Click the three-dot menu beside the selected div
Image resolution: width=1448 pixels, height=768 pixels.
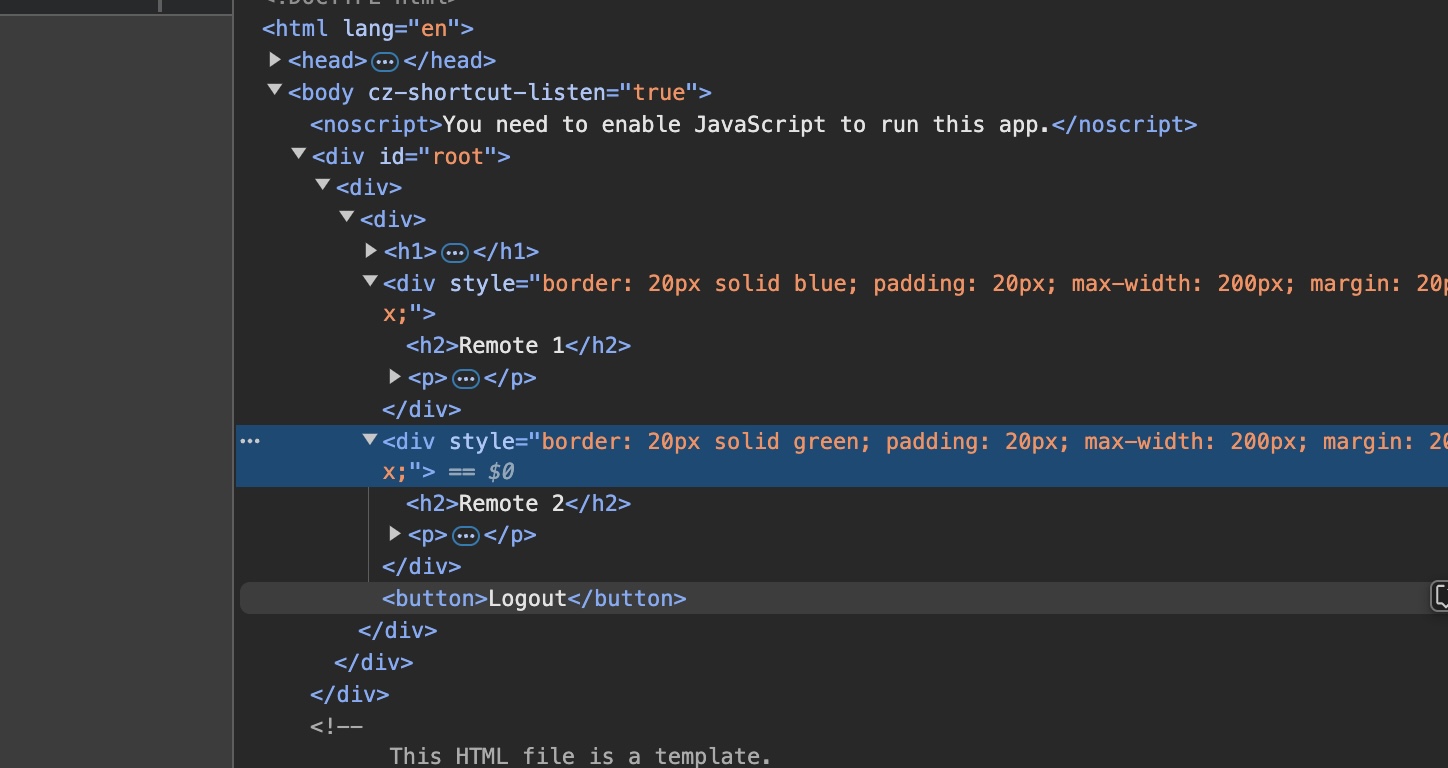(x=250, y=440)
